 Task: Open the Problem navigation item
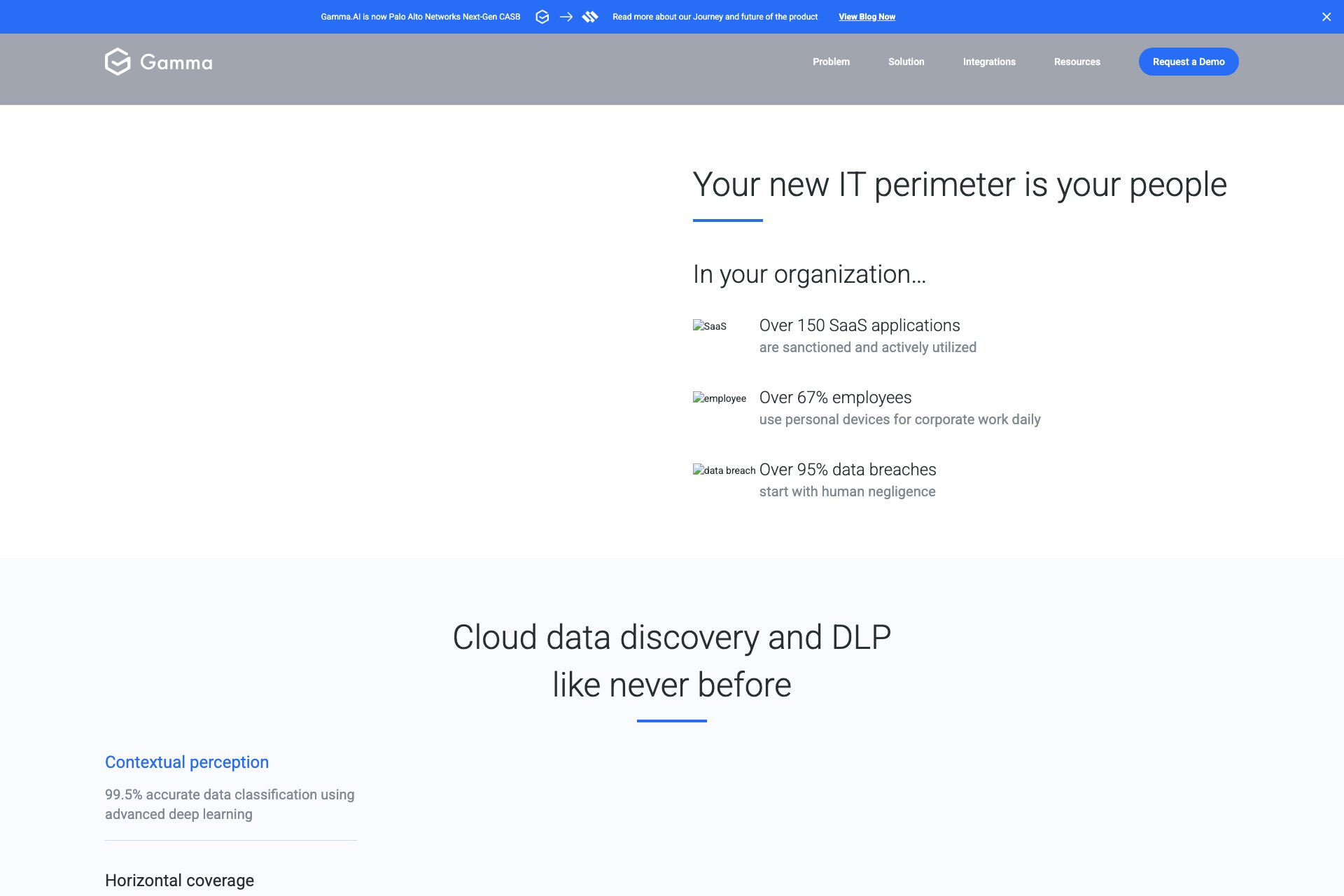tap(831, 62)
